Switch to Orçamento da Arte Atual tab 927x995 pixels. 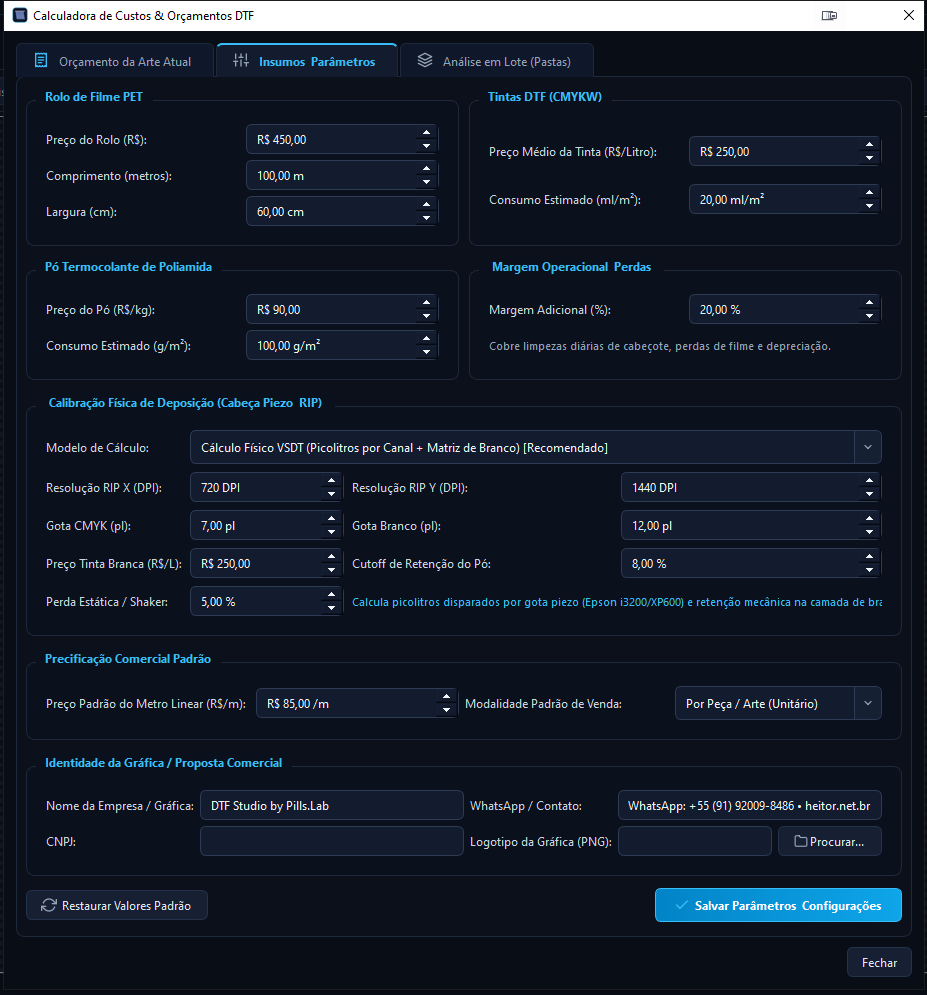(115, 62)
